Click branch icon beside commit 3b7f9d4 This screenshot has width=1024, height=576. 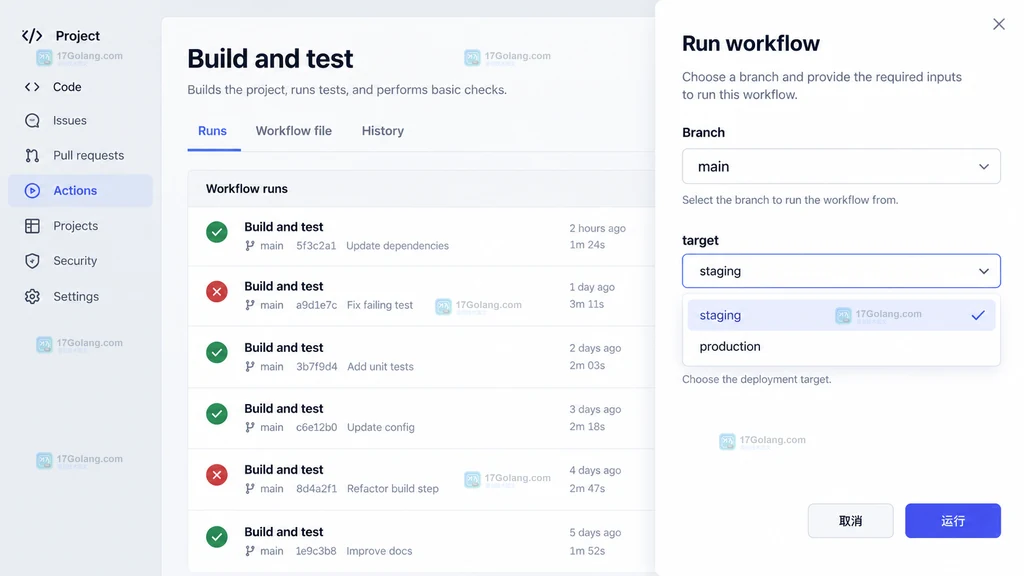pyautogui.click(x=249, y=366)
